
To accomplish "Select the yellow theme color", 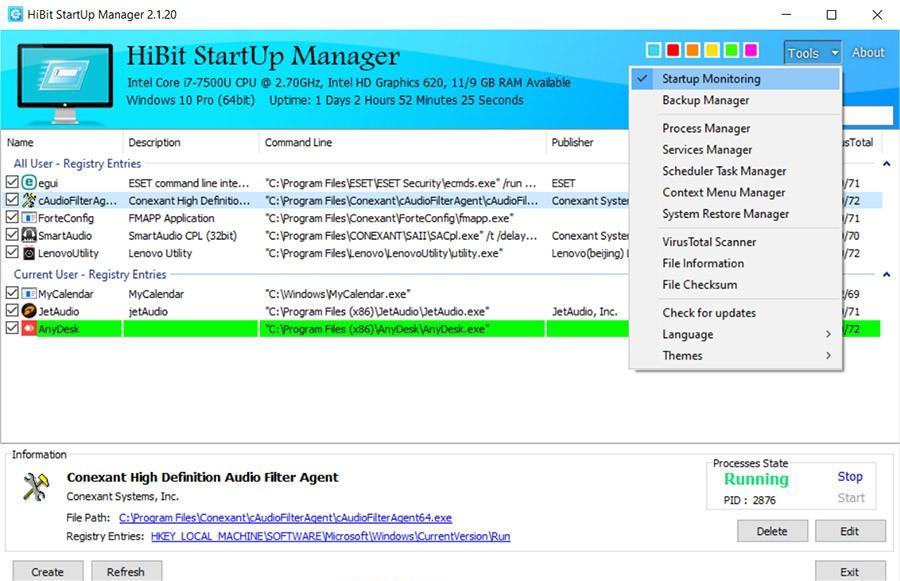I will pyautogui.click(x=712, y=50).
